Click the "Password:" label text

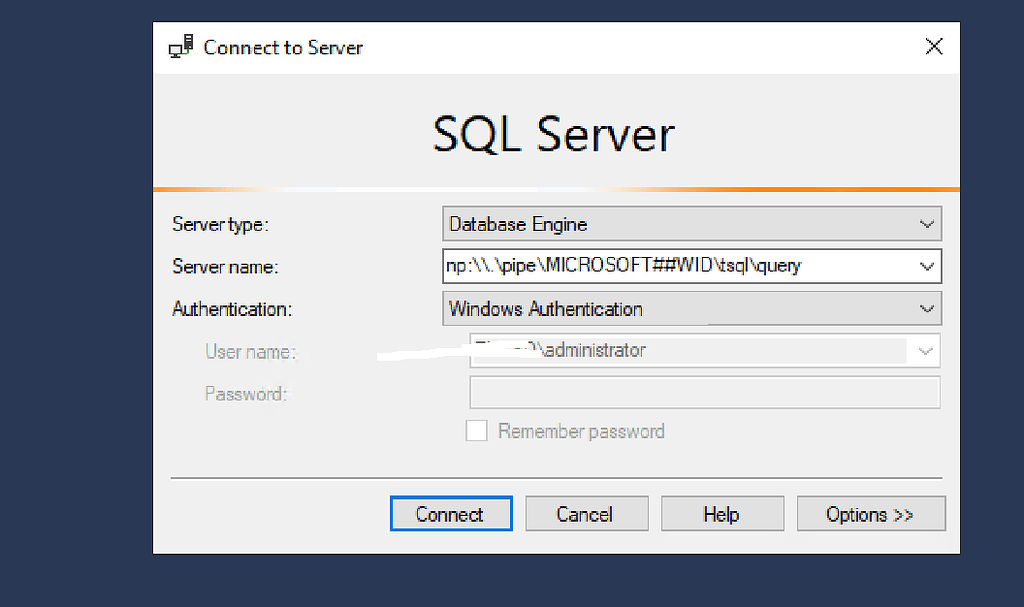pyautogui.click(x=245, y=393)
